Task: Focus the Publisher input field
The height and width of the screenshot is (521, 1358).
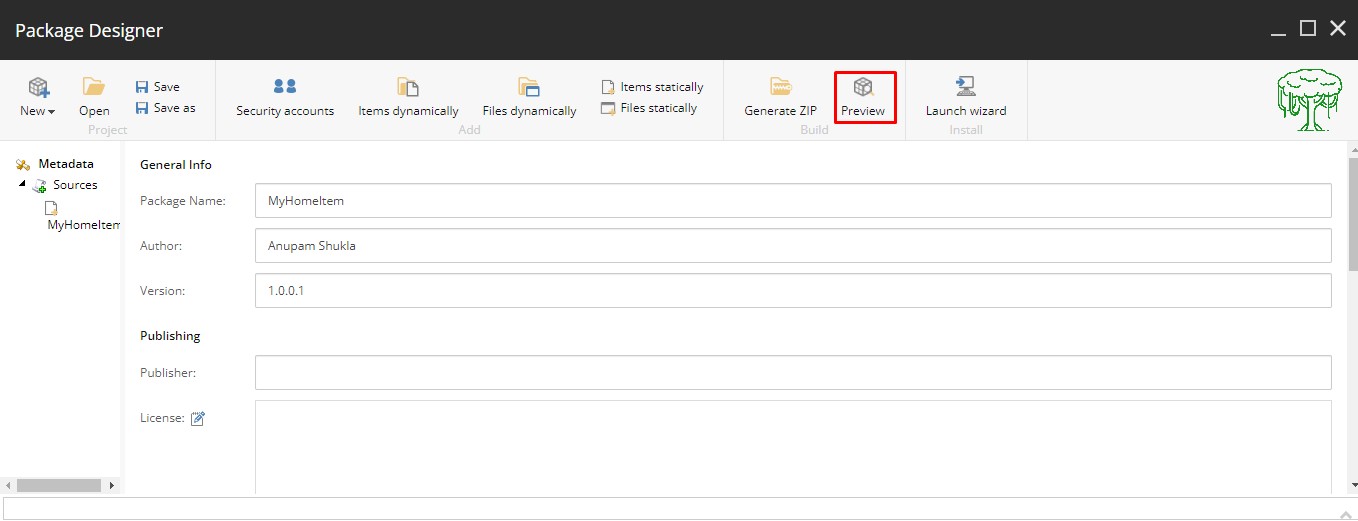Action: point(793,372)
